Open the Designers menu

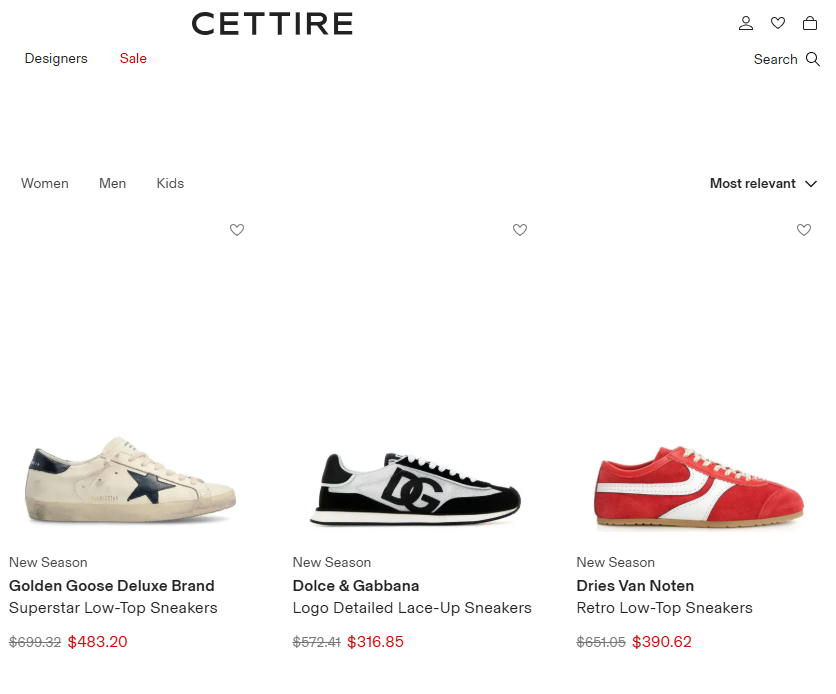pyautogui.click(x=56, y=59)
